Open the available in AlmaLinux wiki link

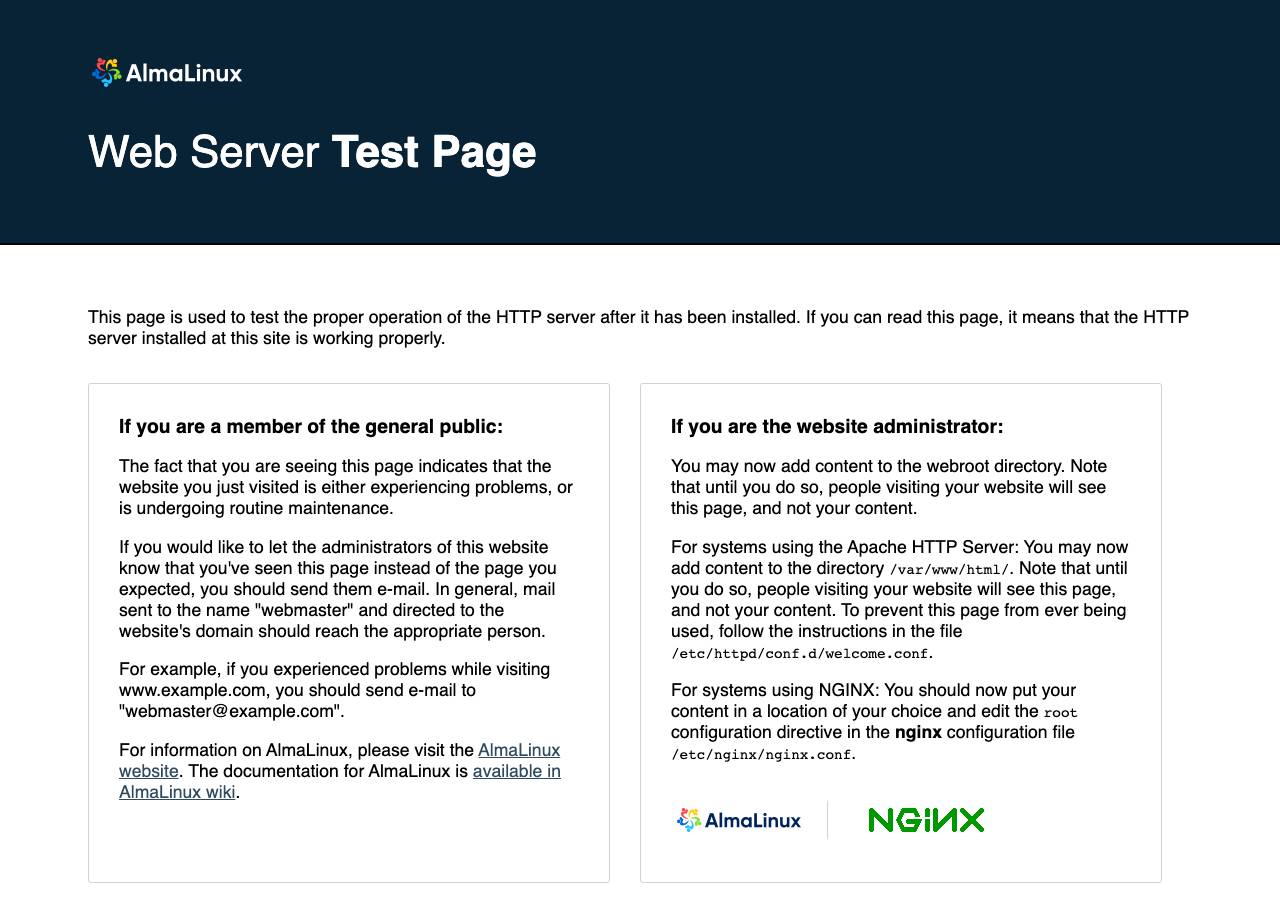pyautogui.click(x=340, y=782)
